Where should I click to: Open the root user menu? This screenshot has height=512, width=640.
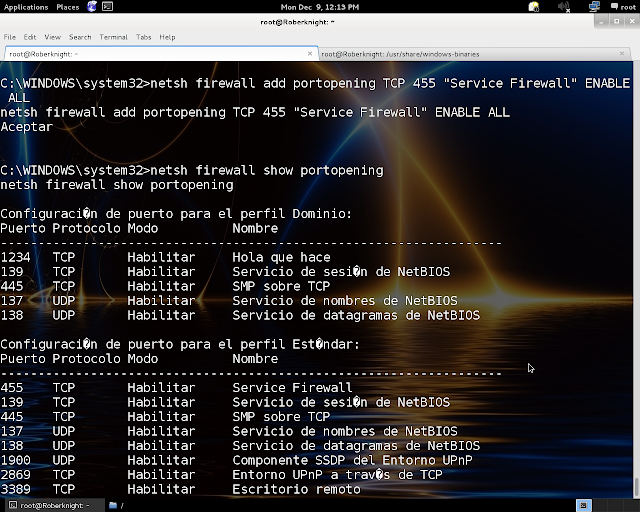[x=623, y=7]
